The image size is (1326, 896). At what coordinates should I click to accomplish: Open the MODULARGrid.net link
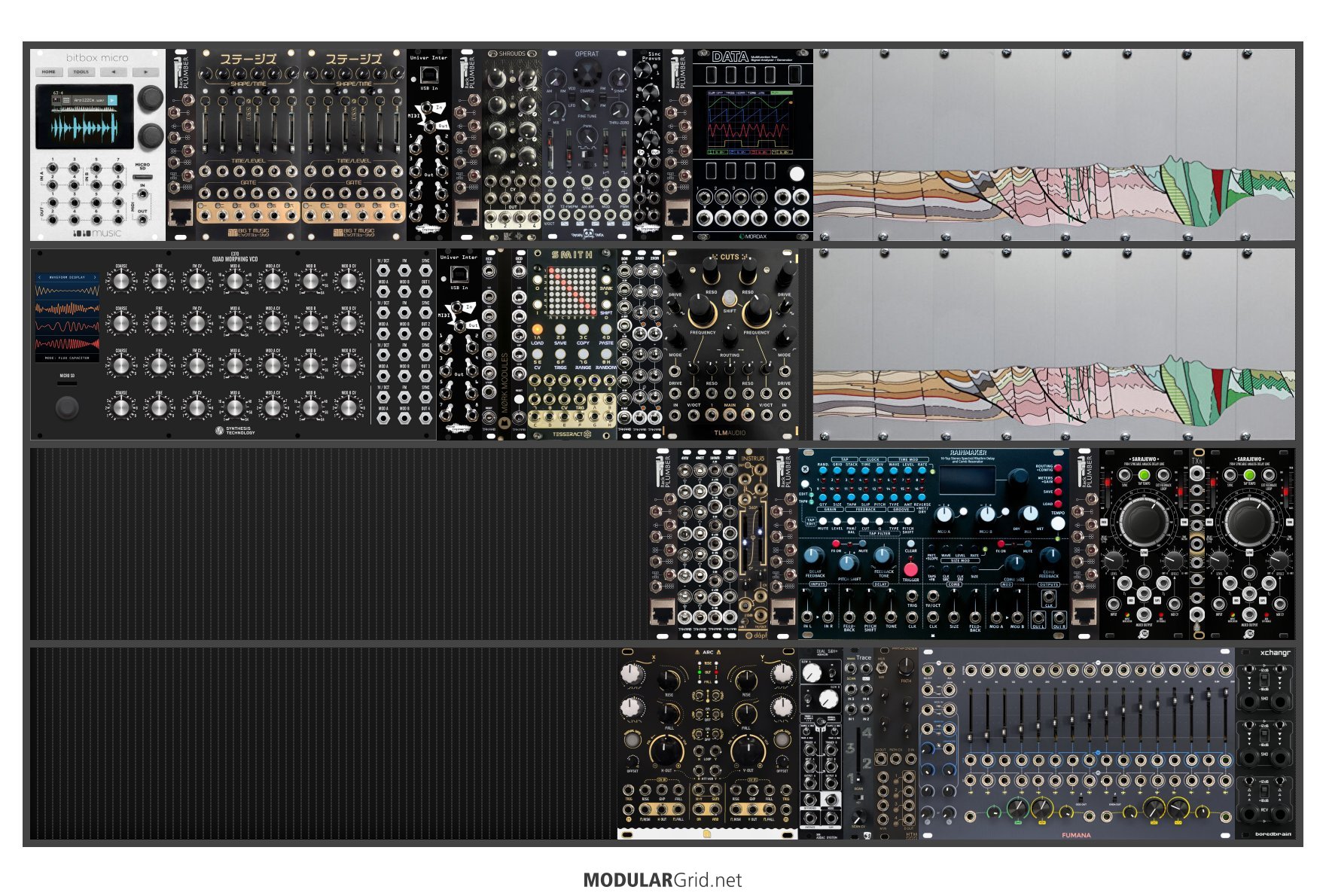(x=663, y=880)
